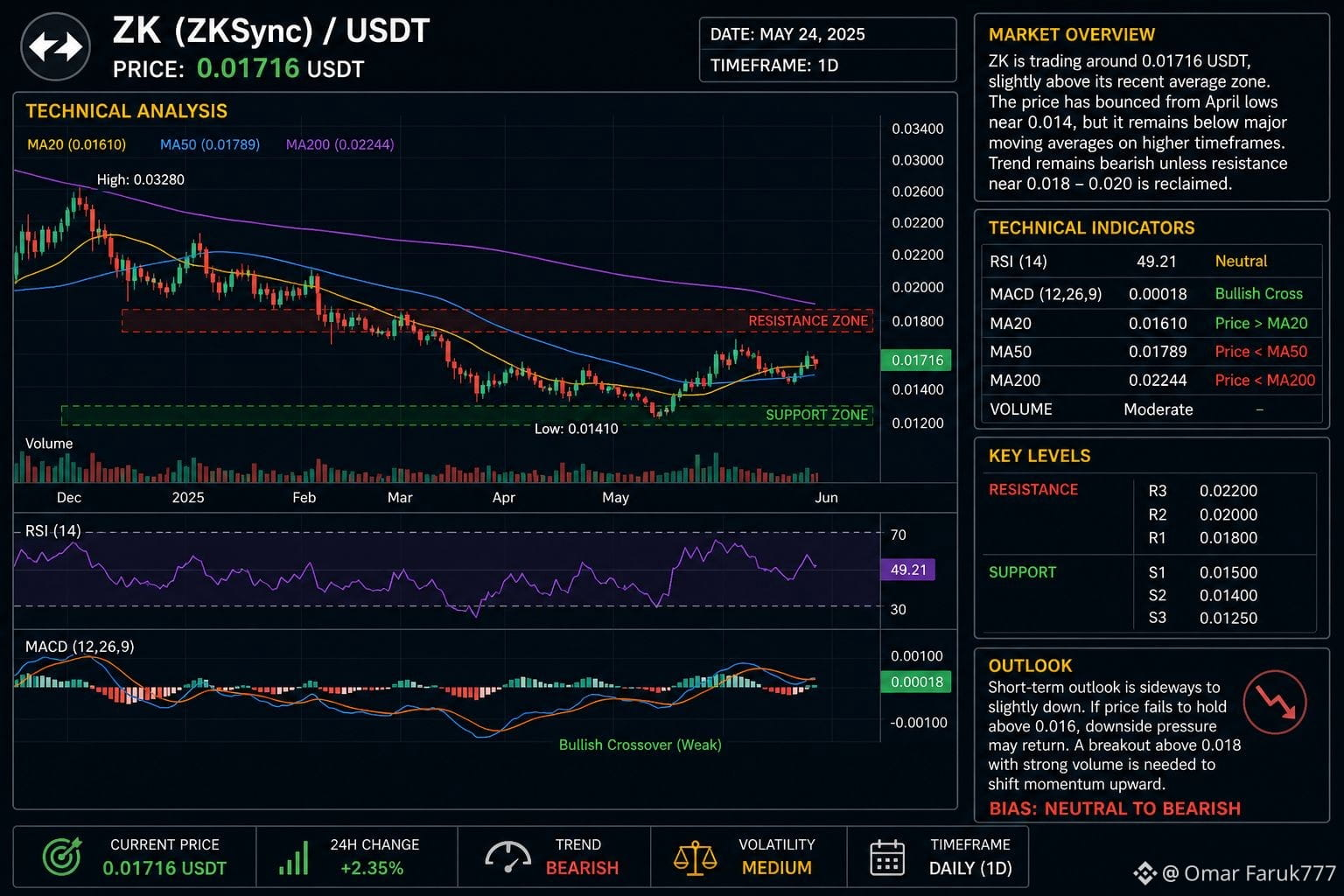Select the "MA200 (0.02244)" chart legend
The height and width of the screenshot is (896, 1344).
point(340,144)
